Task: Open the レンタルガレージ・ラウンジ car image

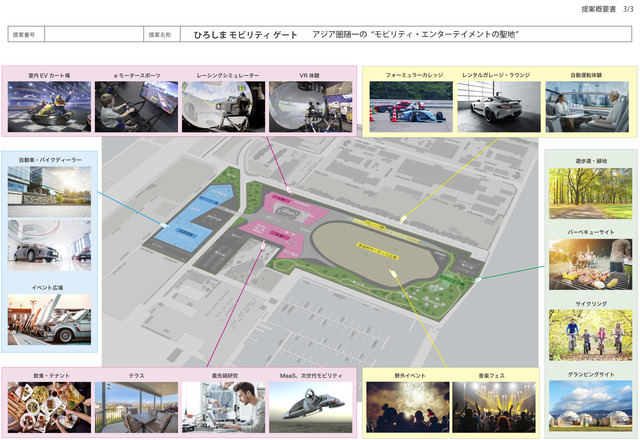Action: (499, 107)
